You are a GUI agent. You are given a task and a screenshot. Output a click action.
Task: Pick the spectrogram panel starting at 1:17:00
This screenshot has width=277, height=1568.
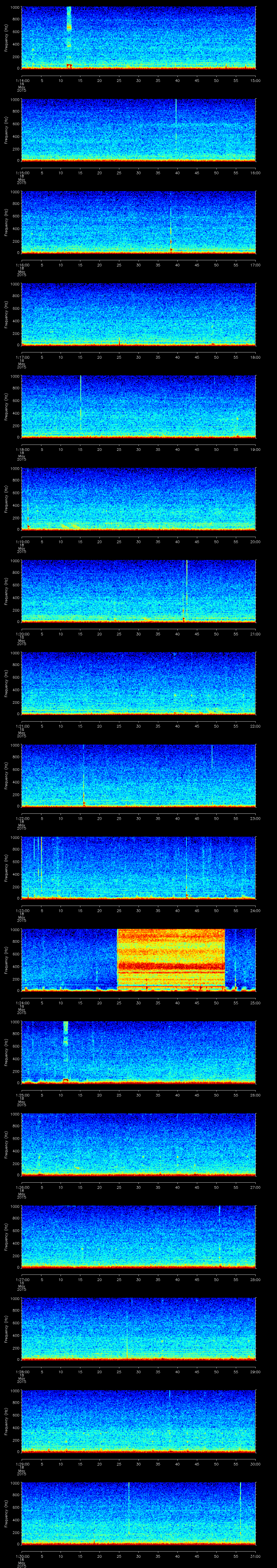pyautogui.click(x=139, y=314)
